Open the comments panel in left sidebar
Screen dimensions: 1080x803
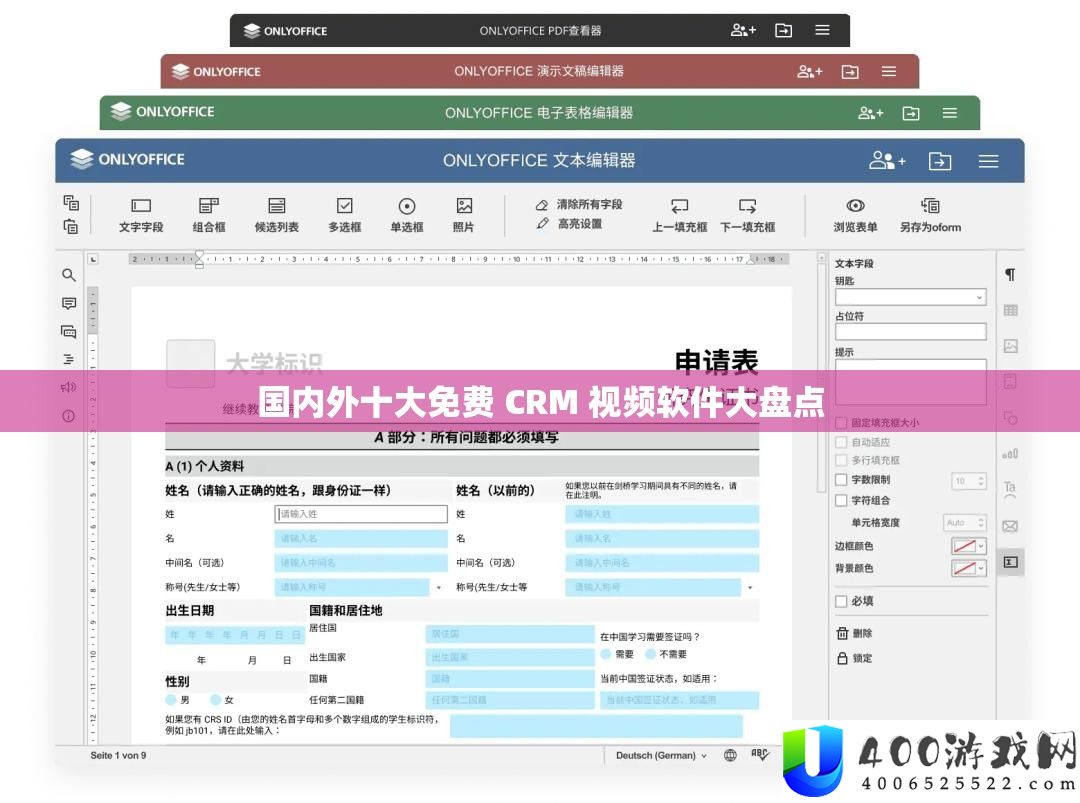[68, 303]
